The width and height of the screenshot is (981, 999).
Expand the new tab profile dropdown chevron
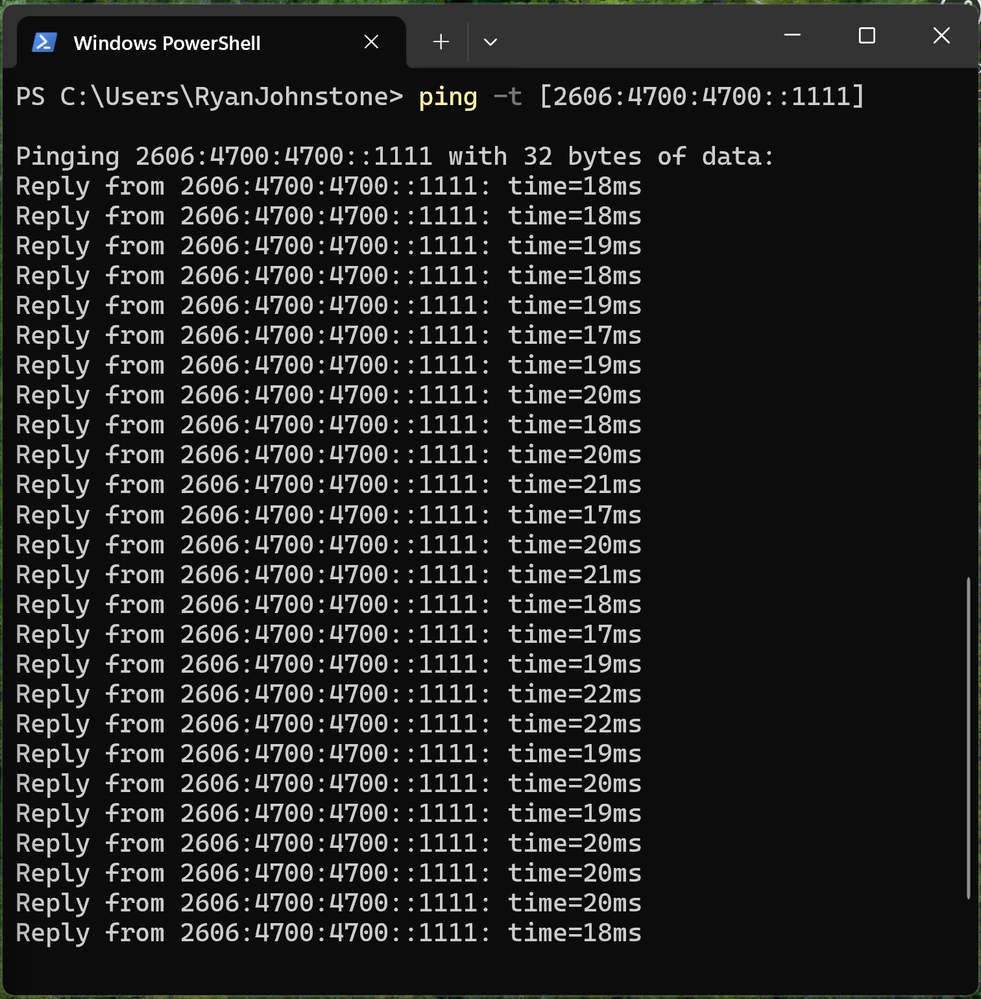click(x=490, y=42)
